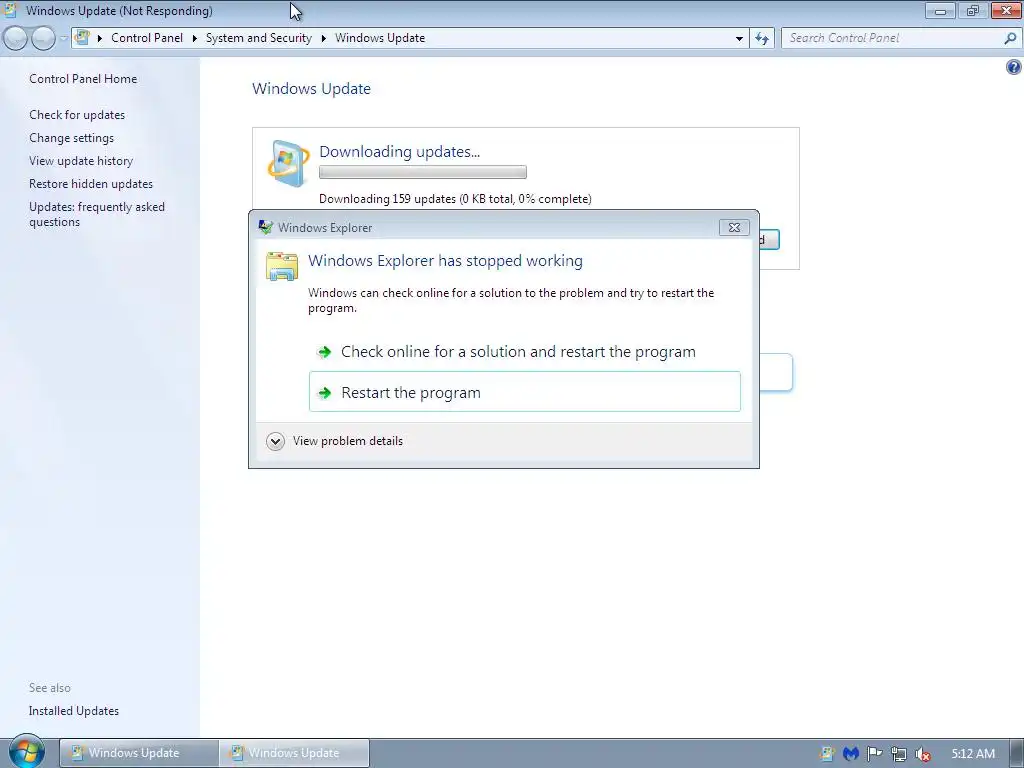This screenshot has width=1024, height=768.
Task: Open address bar history dropdown
Action: (x=739, y=39)
